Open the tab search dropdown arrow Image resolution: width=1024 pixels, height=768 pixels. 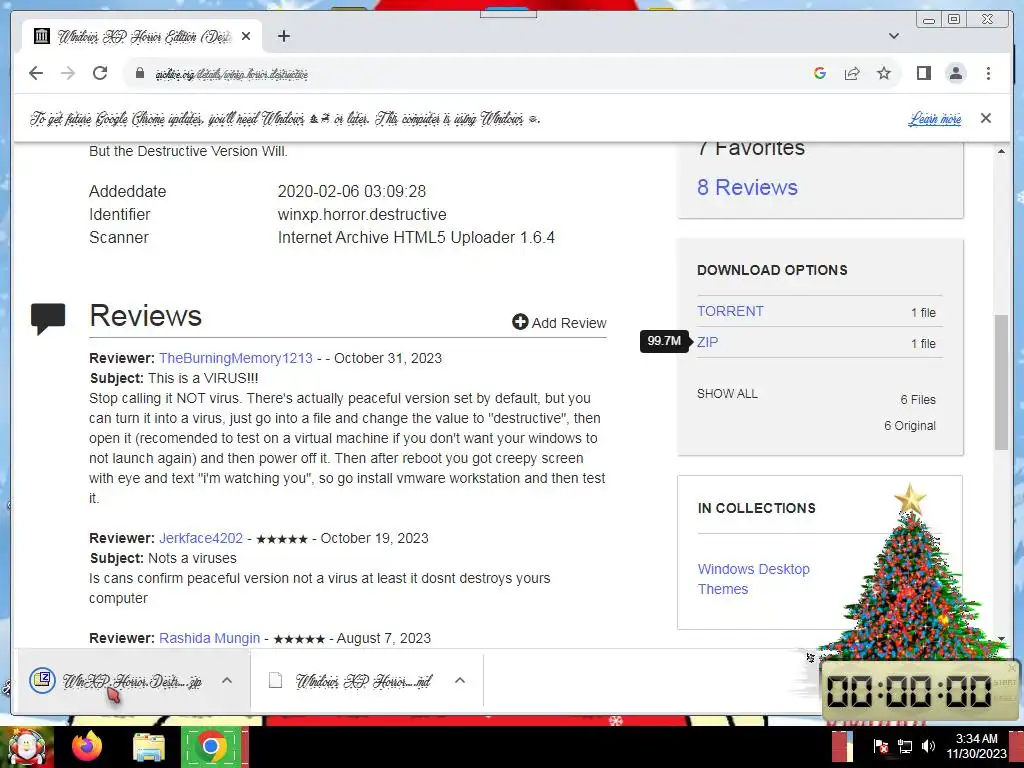(894, 36)
